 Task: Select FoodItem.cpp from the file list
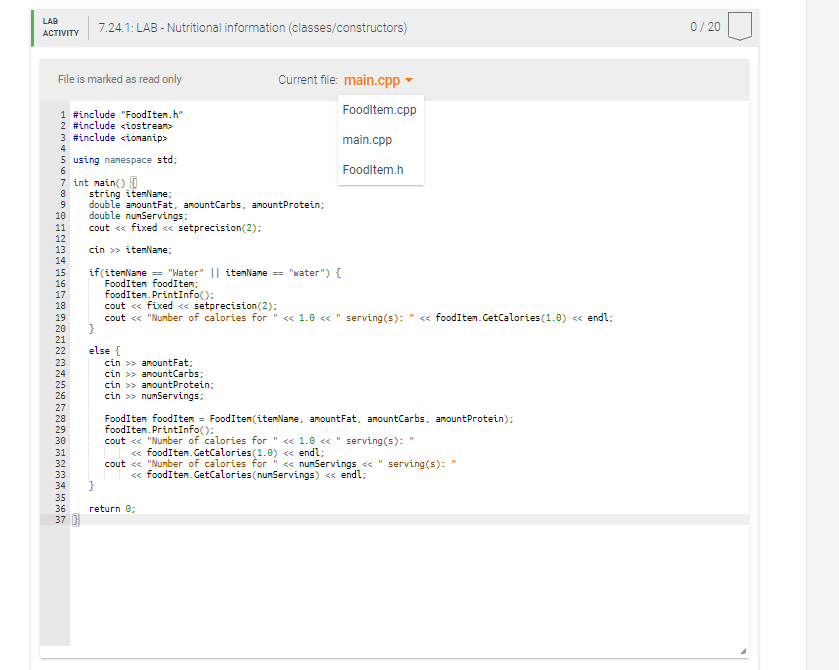point(379,110)
